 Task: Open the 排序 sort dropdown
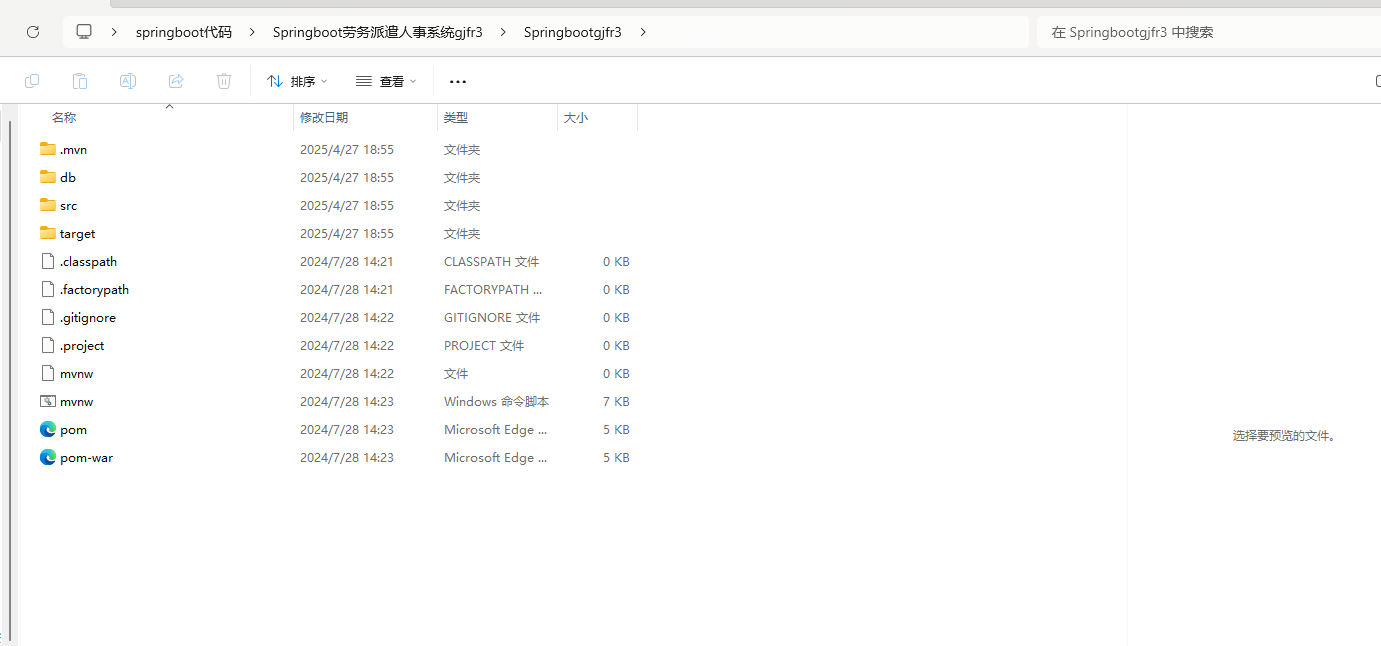(x=297, y=81)
